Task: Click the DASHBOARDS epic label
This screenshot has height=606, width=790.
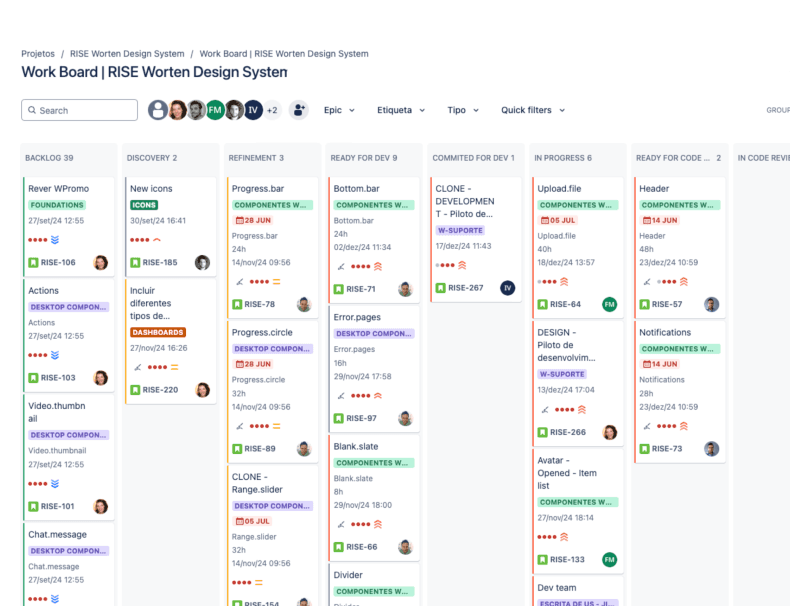Action: 158,332
